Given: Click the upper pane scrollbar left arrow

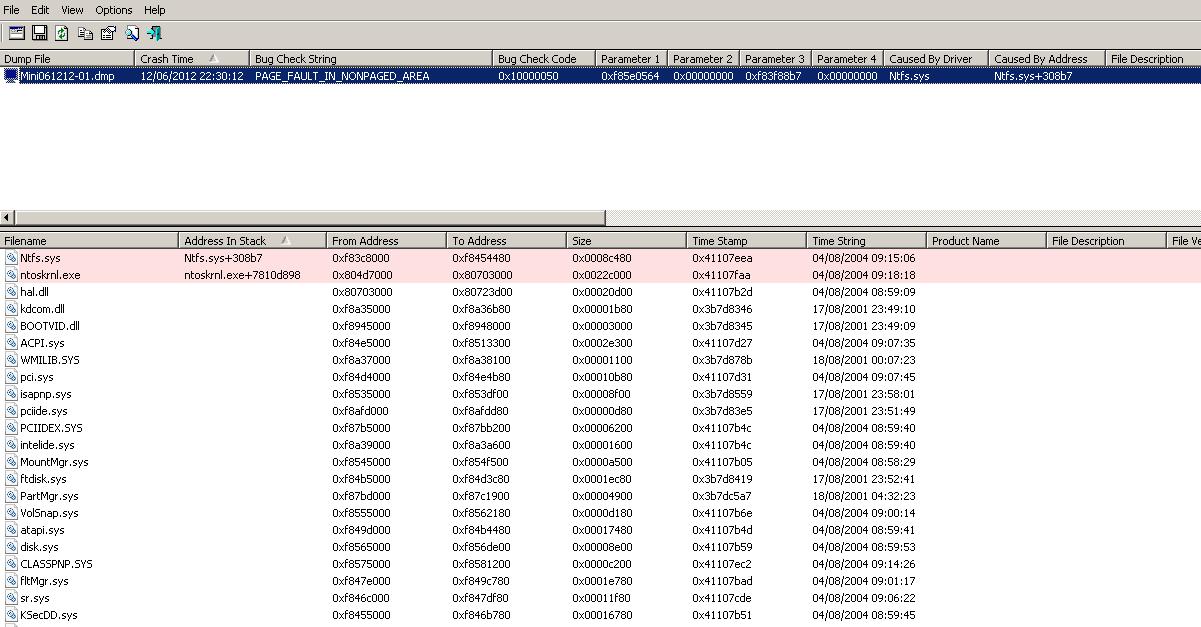Looking at the screenshot, I should 8,217.
